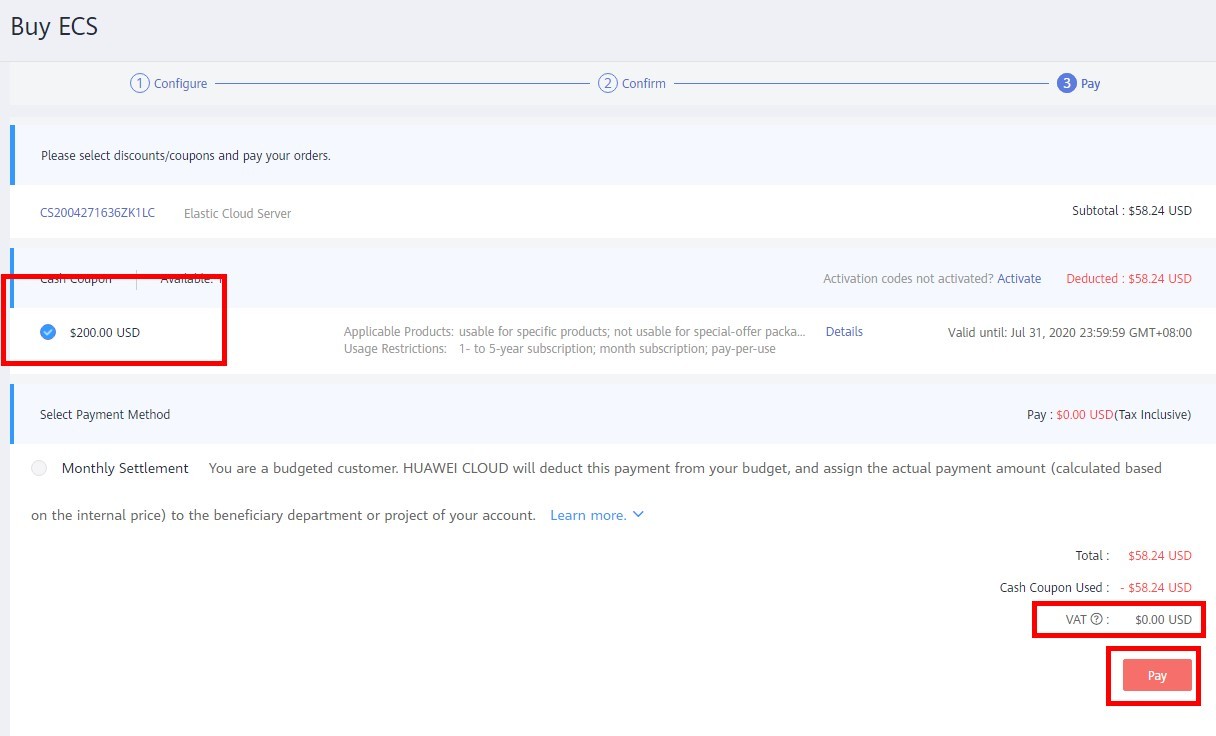Select the Monthly Settlement radio button
The height and width of the screenshot is (736, 1216).
tap(37, 467)
